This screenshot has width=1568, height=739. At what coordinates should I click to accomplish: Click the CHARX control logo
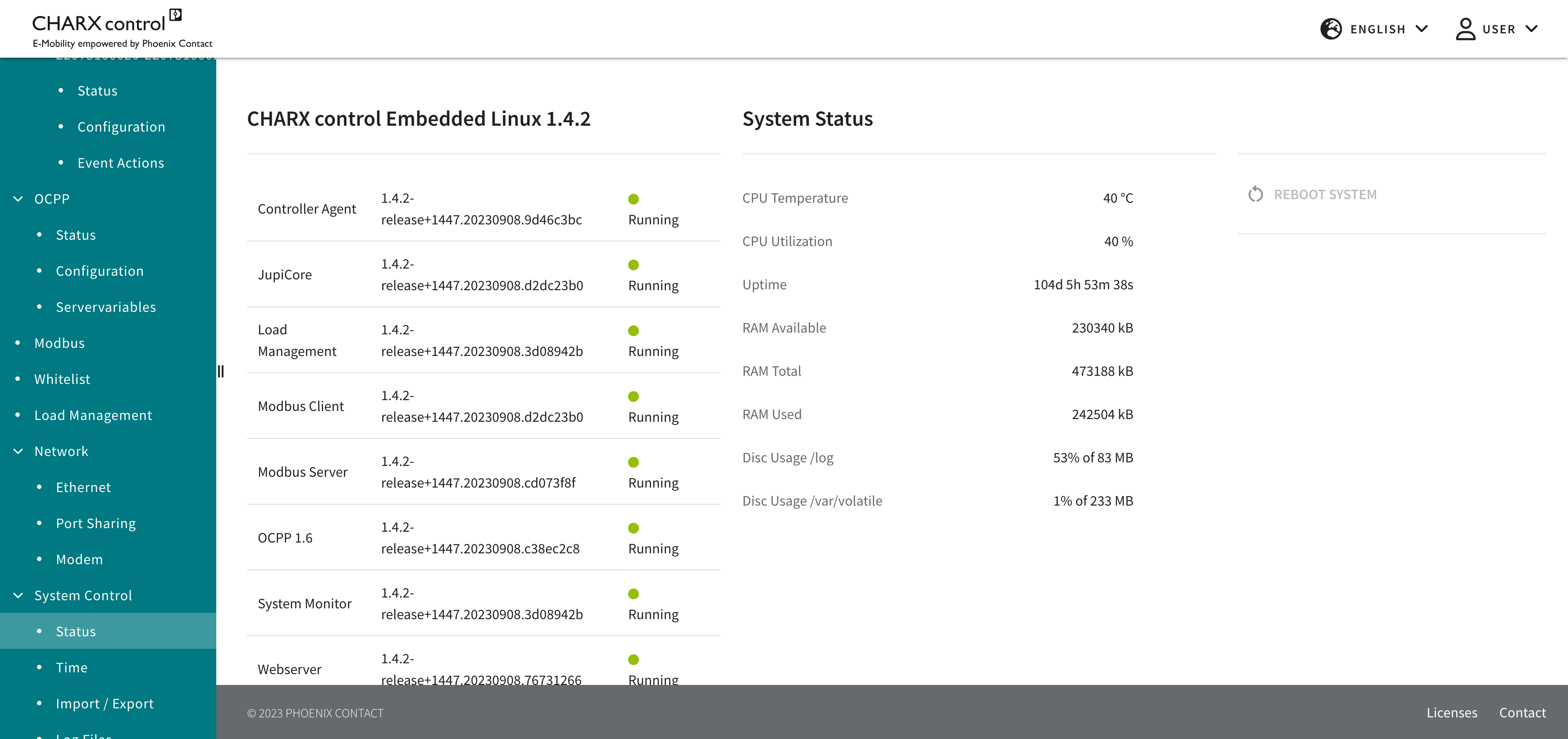point(121,28)
